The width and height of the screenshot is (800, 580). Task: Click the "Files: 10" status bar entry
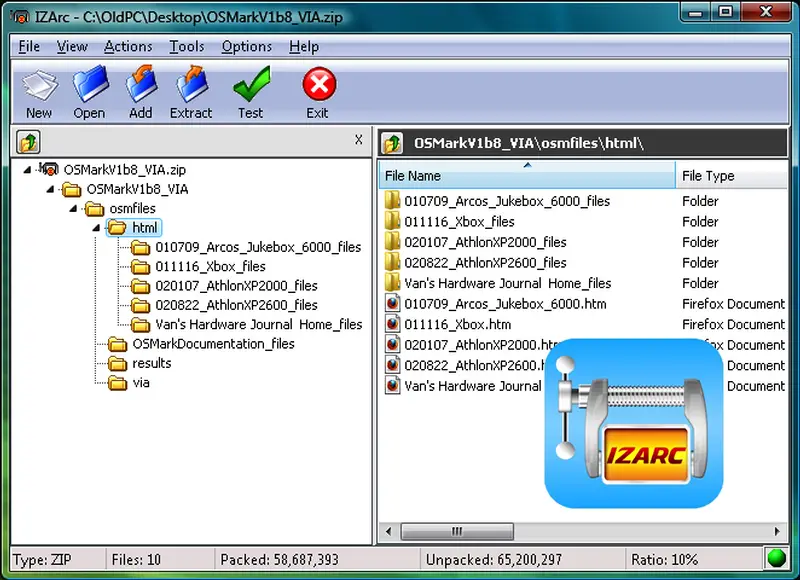pos(136,560)
